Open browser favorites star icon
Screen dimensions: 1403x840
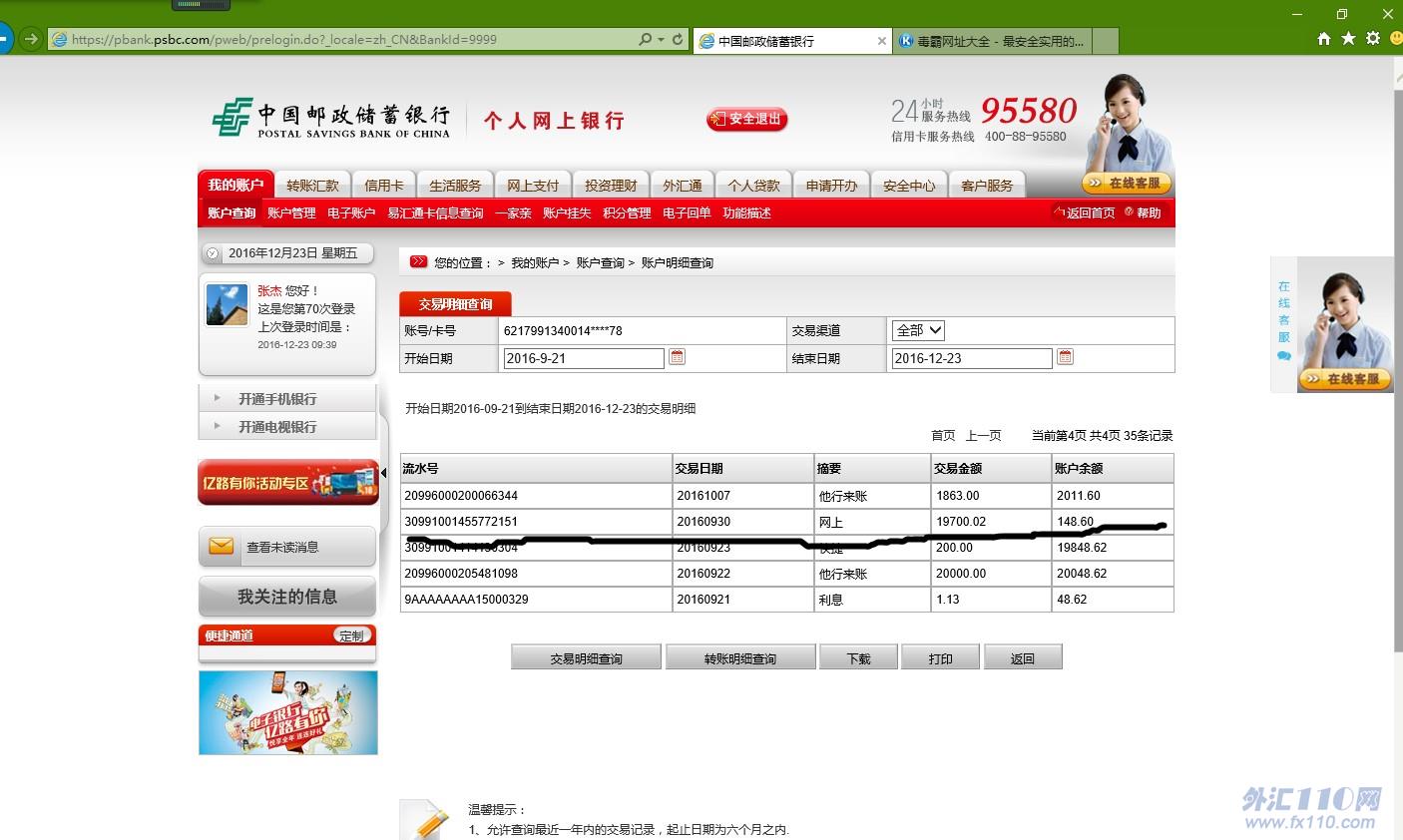[1348, 39]
